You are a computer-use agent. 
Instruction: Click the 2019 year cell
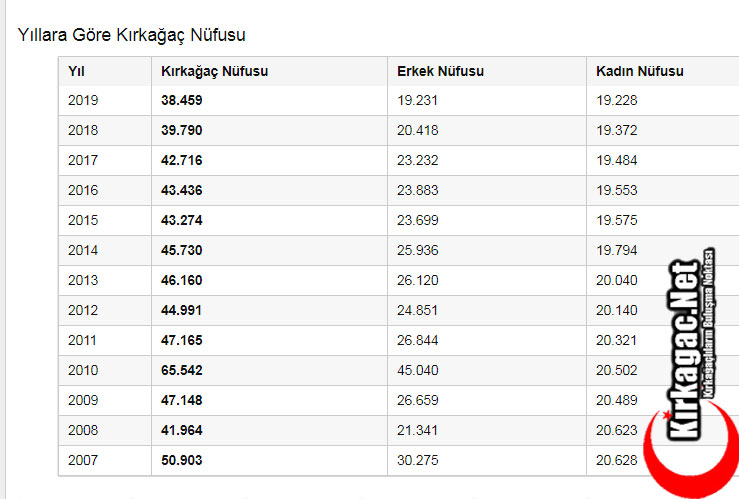coord(83,101)
